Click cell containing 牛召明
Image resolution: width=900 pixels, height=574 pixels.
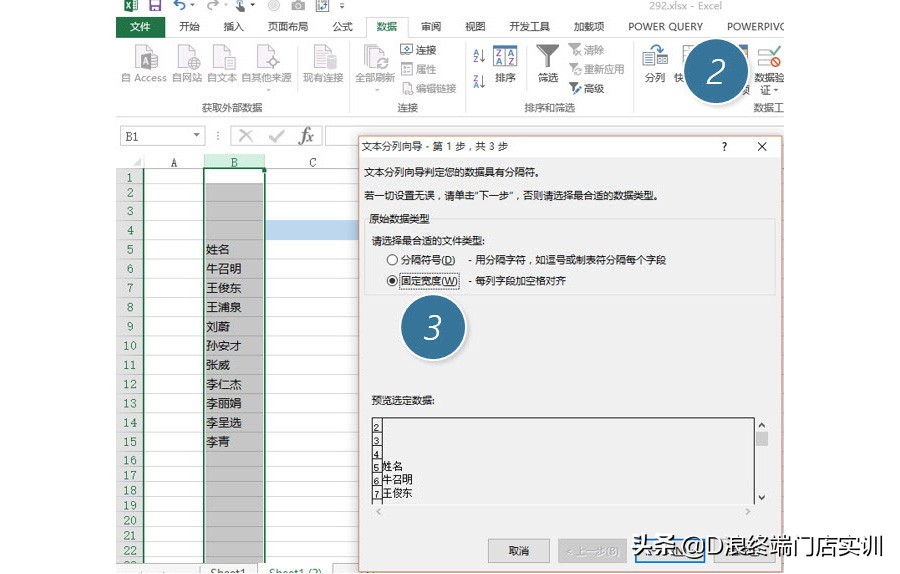click(234, 269)
